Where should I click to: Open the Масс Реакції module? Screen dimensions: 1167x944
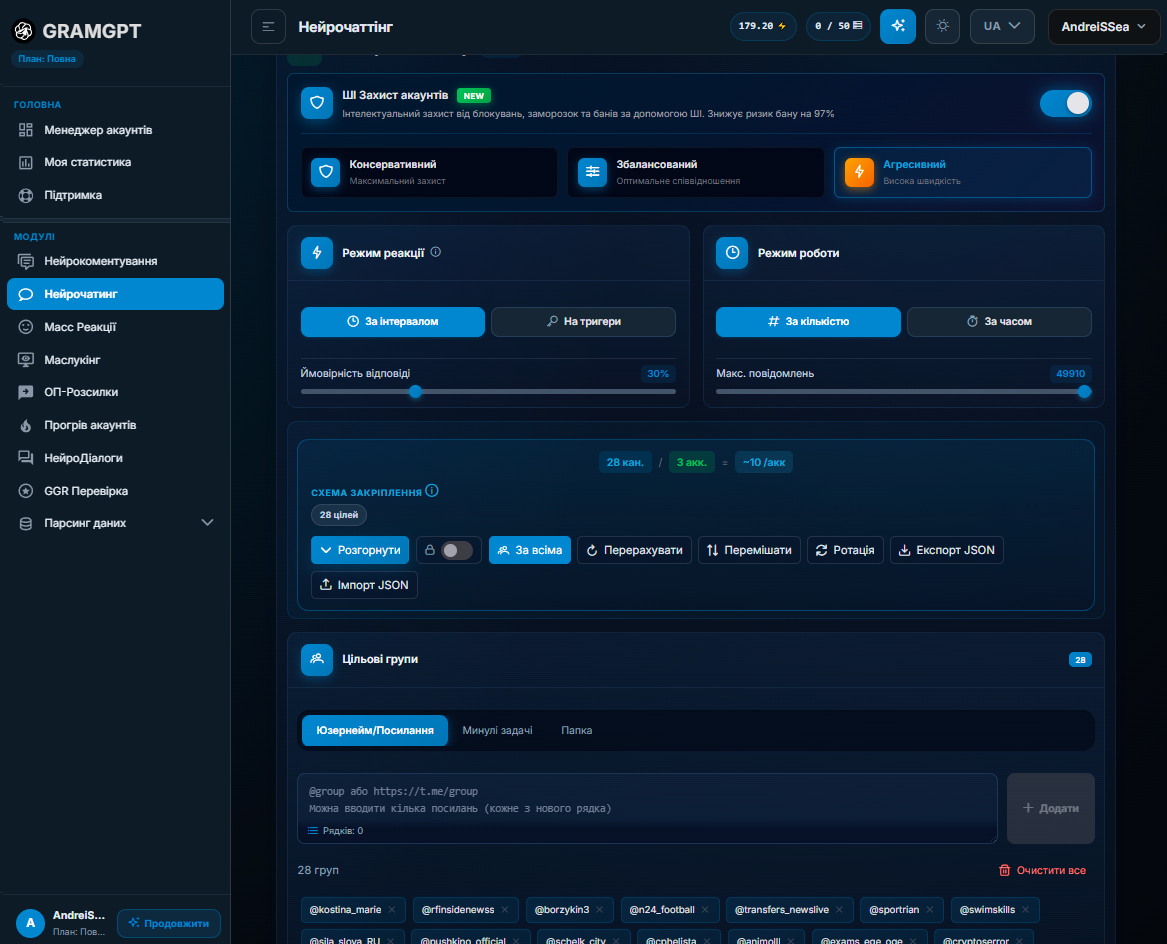coord(115,327)
